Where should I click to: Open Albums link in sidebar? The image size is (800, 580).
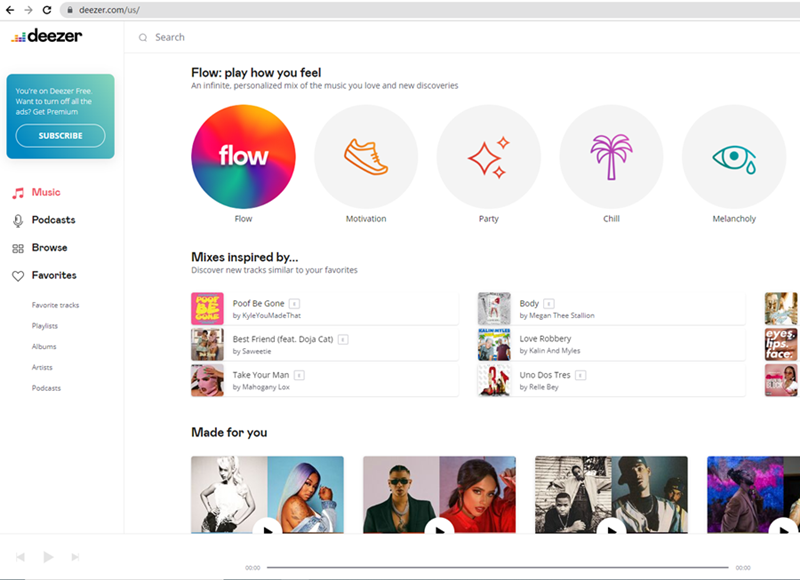pyautogui.click(x=44, y=346)
